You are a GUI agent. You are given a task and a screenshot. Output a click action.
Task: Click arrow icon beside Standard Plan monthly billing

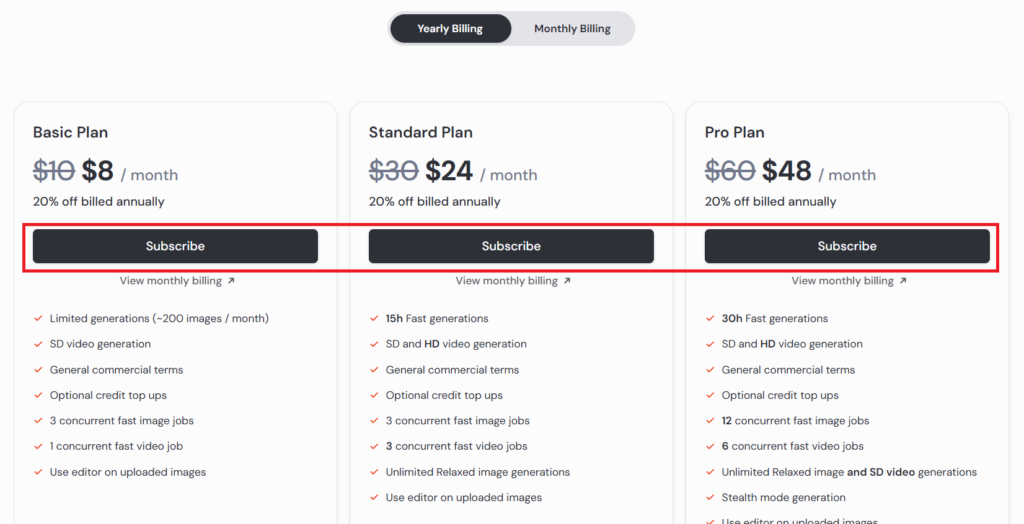567,281
